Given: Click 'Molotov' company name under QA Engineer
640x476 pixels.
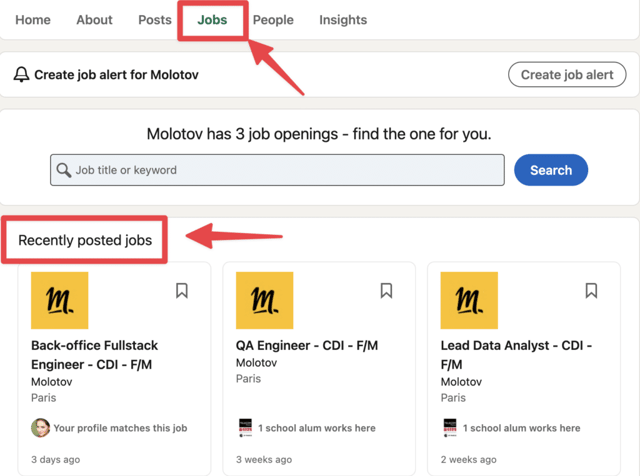Looking at the screenshot, I should [256, 363].
